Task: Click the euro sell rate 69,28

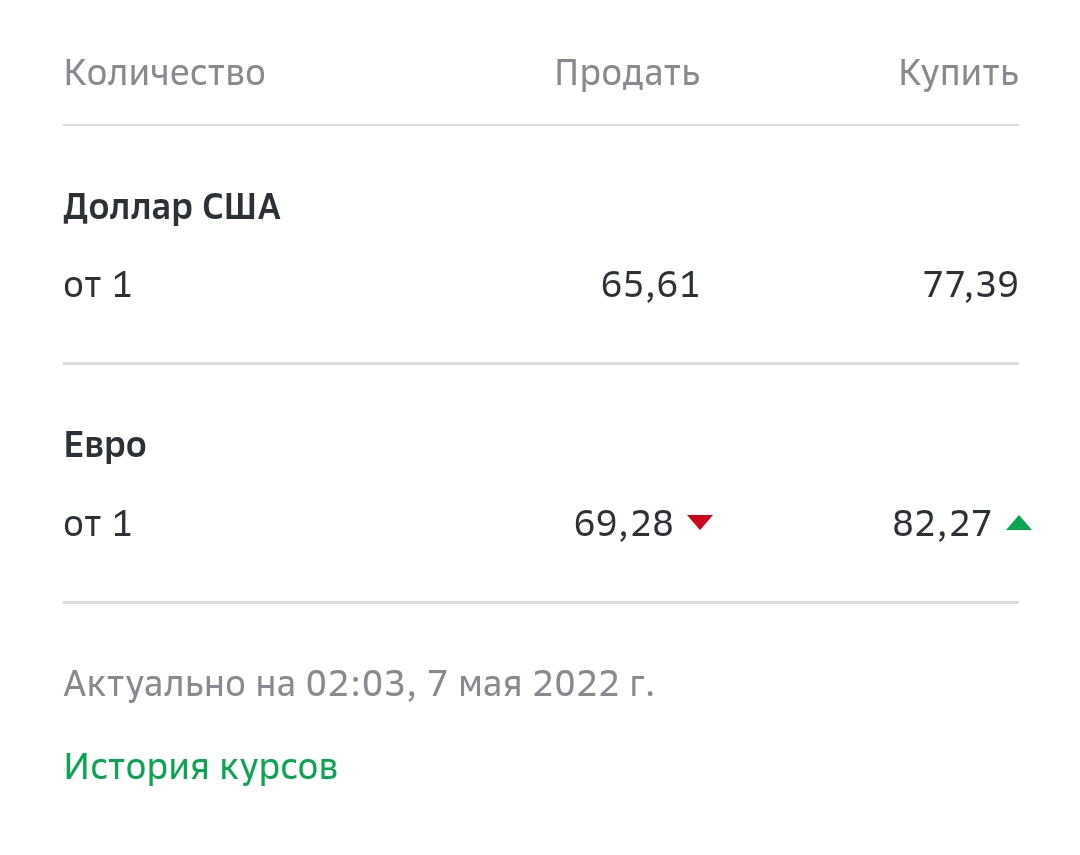Action: point(623,524)
